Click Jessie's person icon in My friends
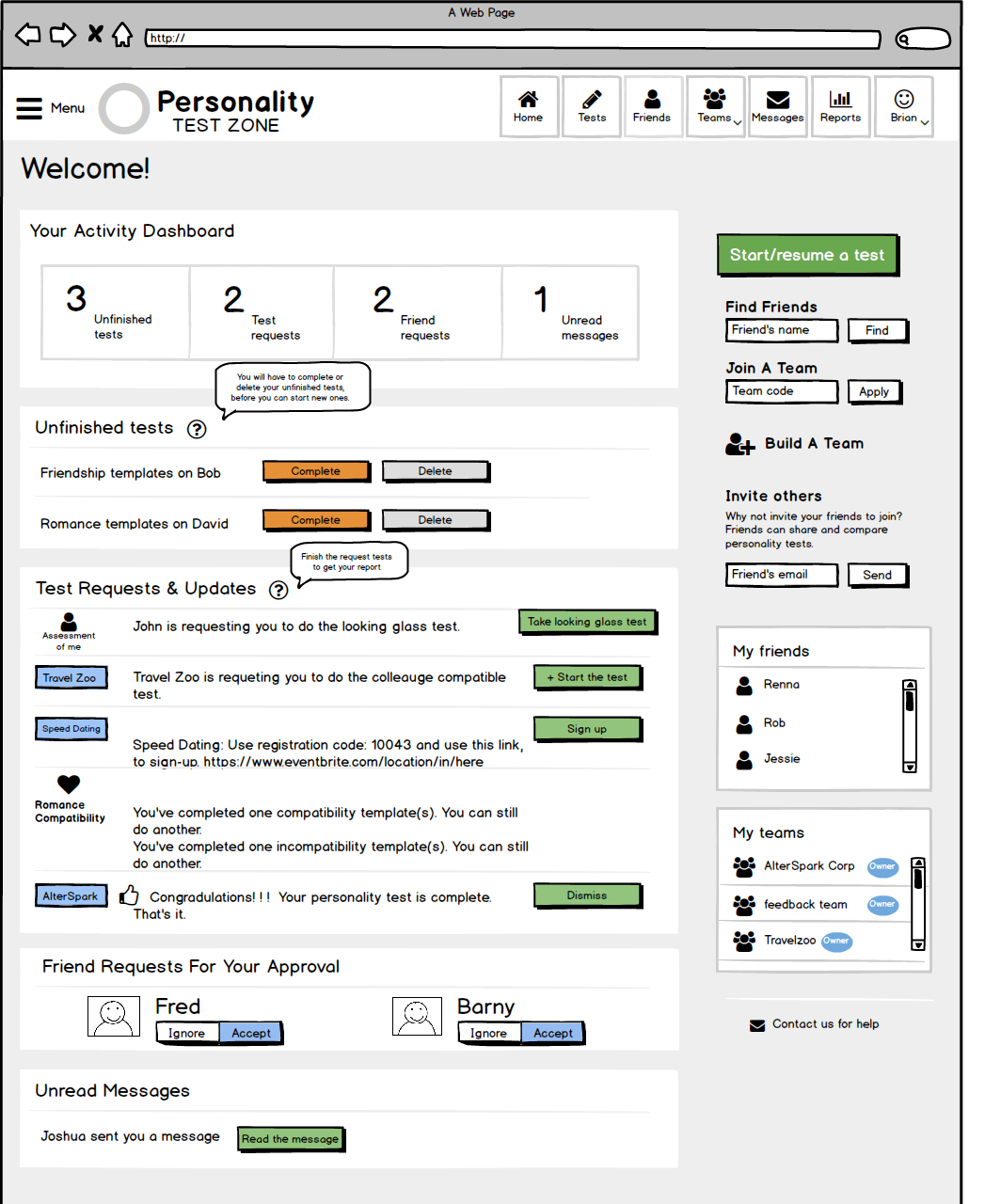The image size is (985, 1204). pos(744,760)
